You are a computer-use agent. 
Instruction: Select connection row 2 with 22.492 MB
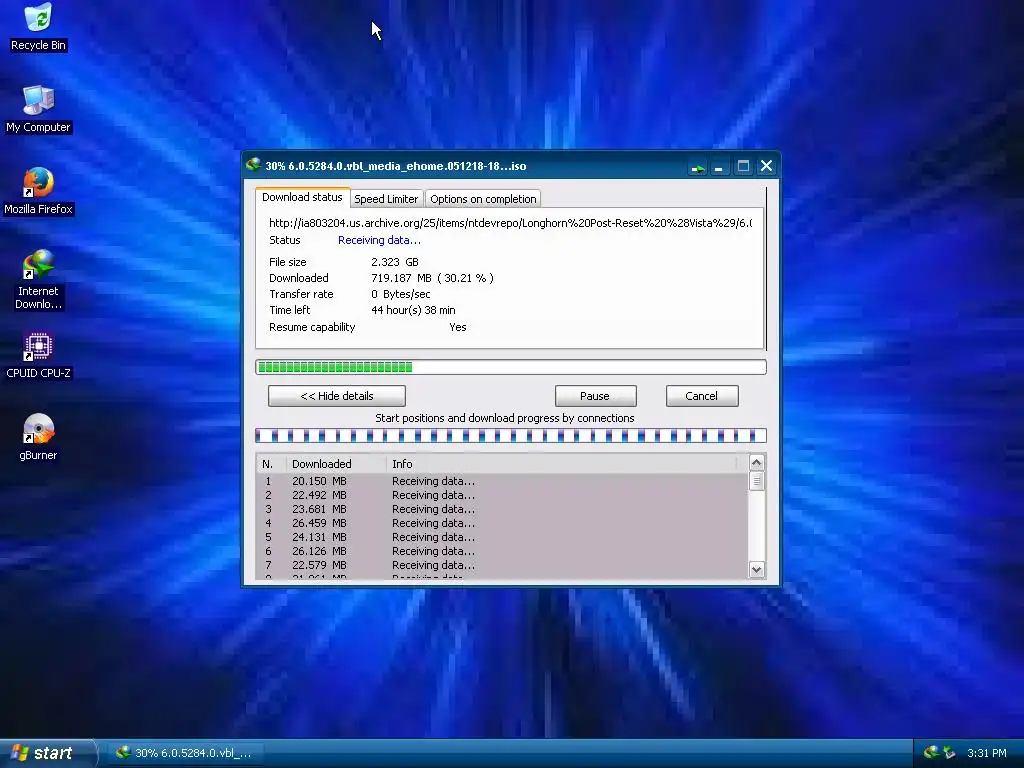[502, 495]
